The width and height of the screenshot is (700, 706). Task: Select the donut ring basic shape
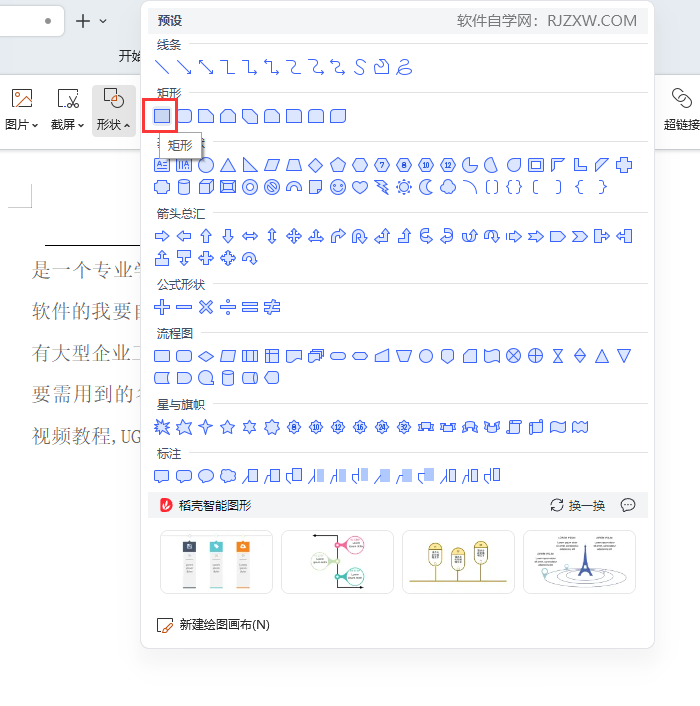tap(250, 187)
